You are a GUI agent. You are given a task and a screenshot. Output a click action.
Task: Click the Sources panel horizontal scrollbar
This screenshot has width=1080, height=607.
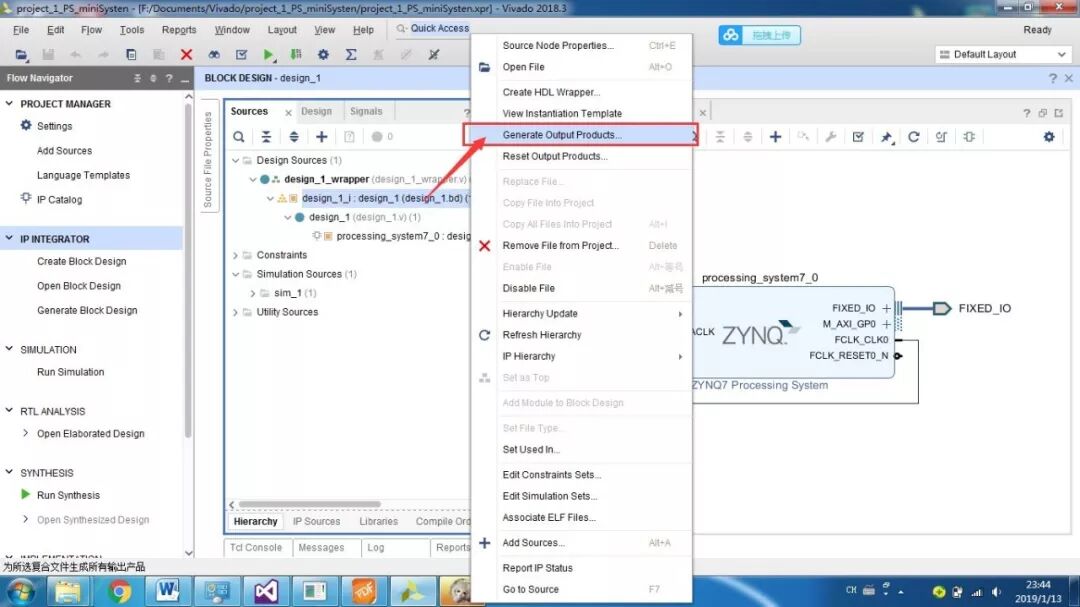(x=309, y=504)
